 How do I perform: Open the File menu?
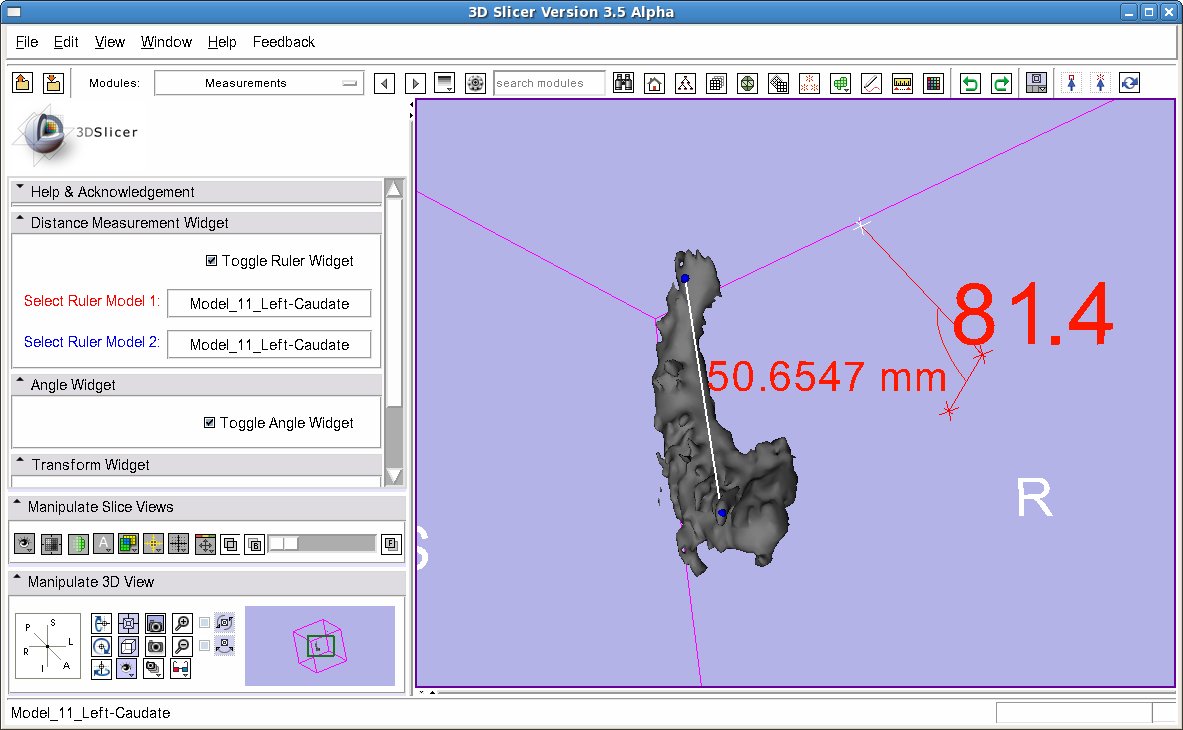click(x=27, y=42)
